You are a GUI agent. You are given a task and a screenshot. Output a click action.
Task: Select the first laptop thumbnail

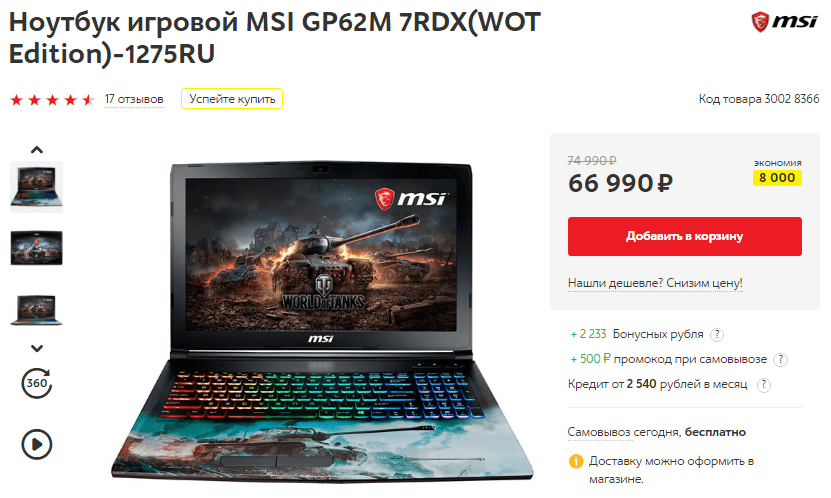[x=37, y=187]
